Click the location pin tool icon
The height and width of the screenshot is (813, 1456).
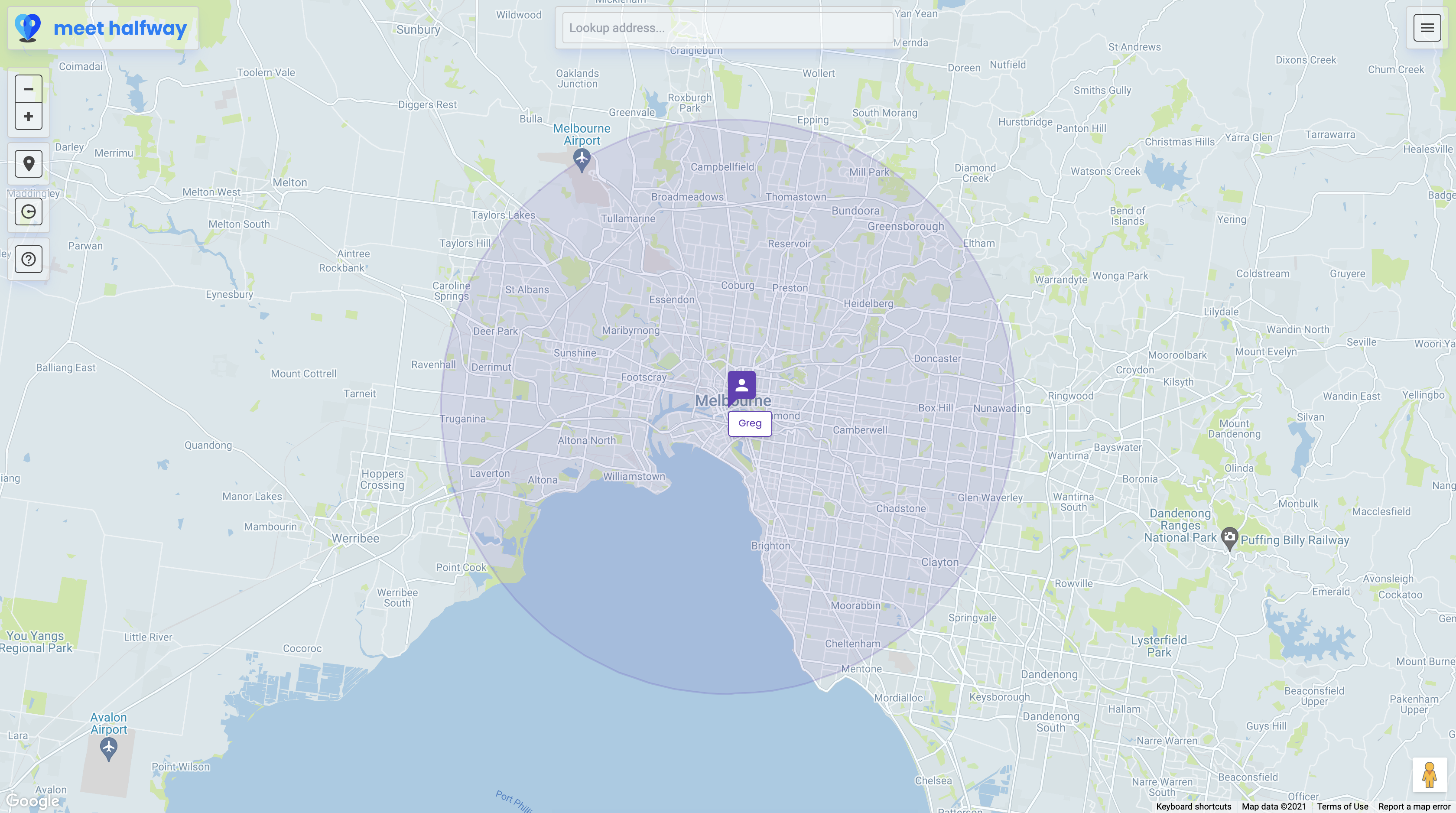coord(28,164)
